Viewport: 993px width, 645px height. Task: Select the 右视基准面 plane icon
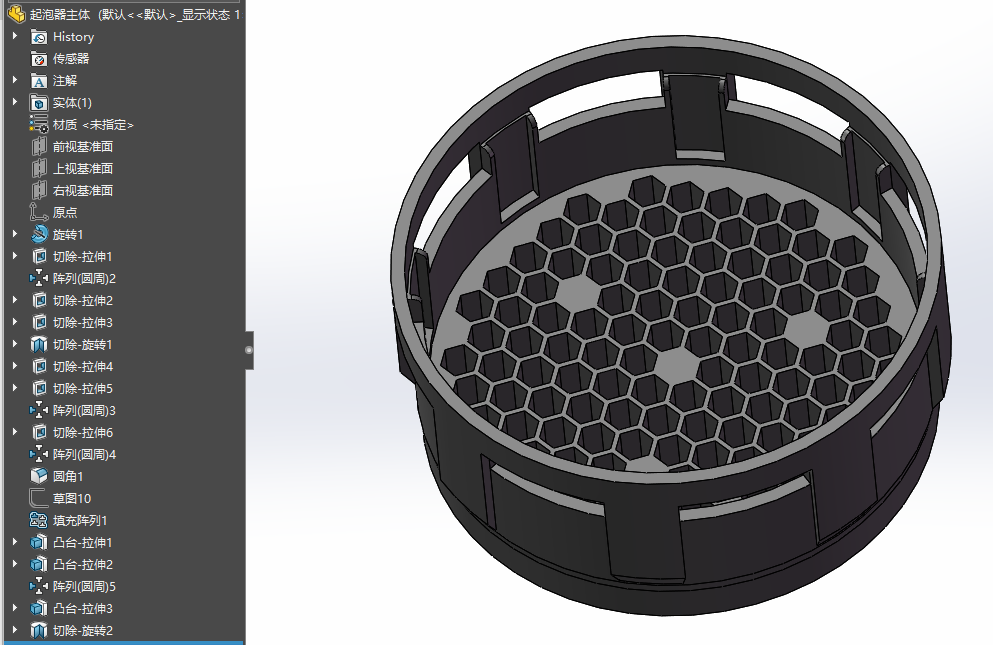pyautogui.click(x=39, y=191)
